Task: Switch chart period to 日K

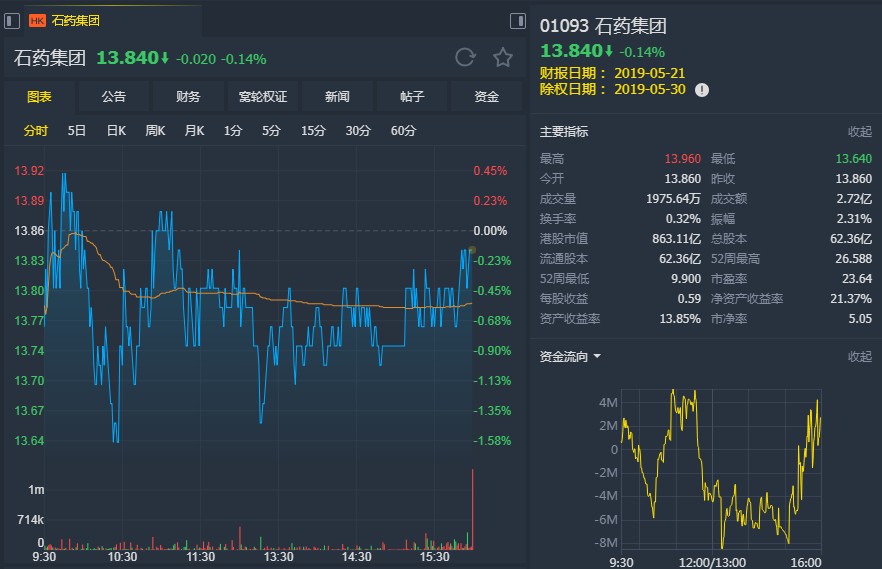Action: (x=116, y=131)
